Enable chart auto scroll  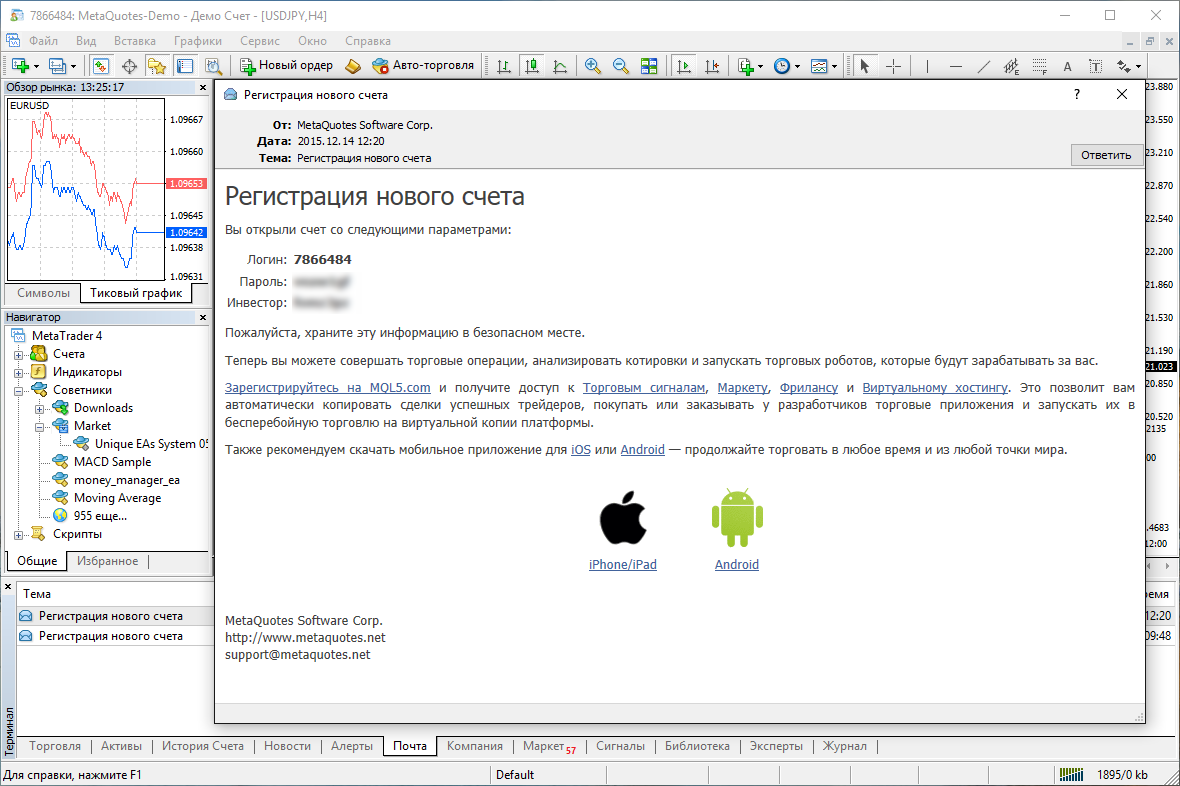[684, 66]
